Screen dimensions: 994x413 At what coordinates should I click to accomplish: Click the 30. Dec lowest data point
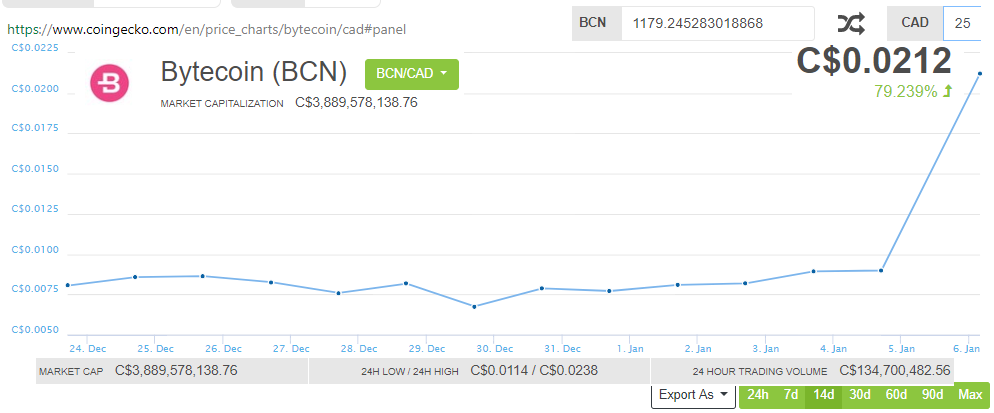474,306
